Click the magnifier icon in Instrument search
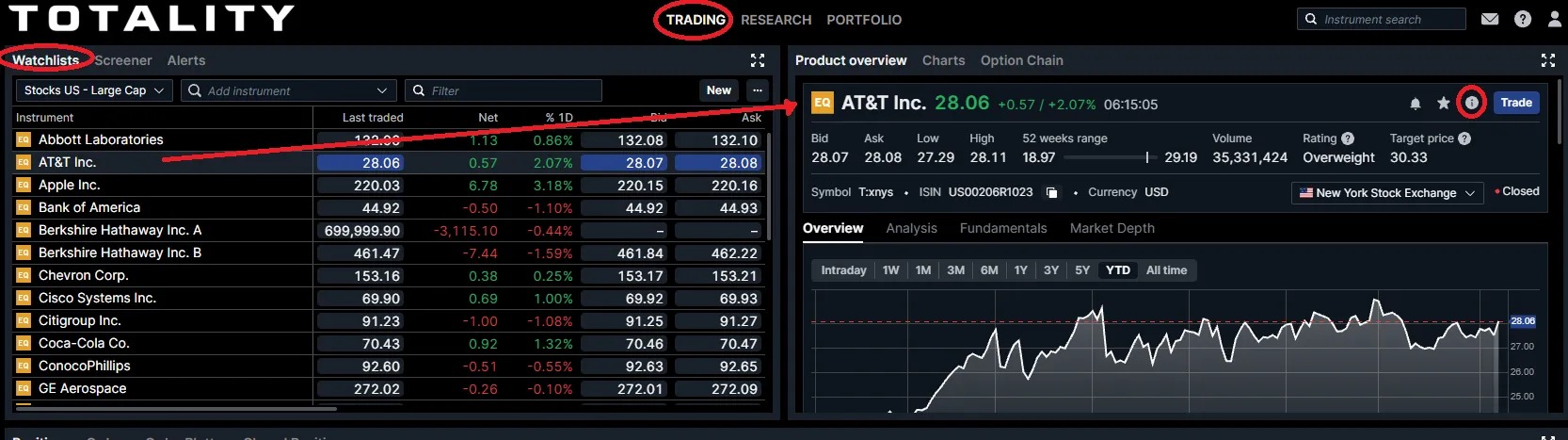The width and height of the screenshot is (1568, 440). tap(1311, 19)
